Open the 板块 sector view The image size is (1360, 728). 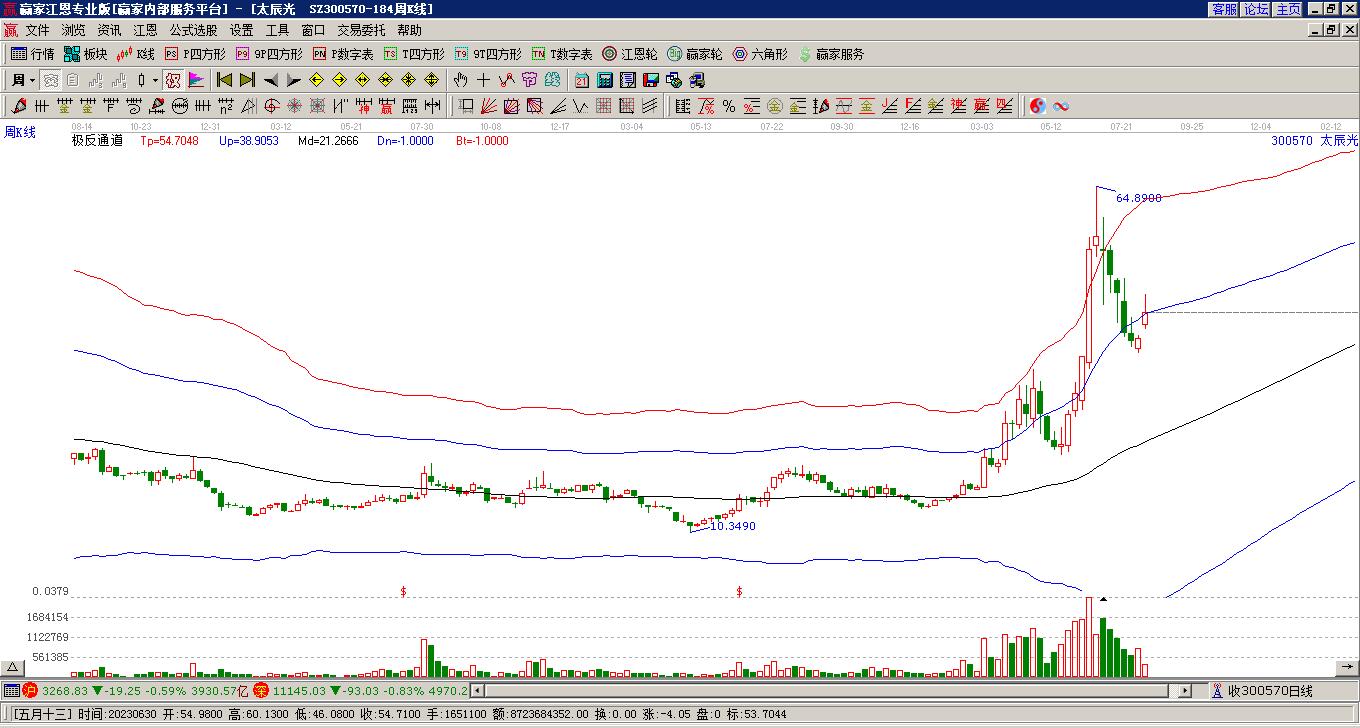click(x=86, y=54)
